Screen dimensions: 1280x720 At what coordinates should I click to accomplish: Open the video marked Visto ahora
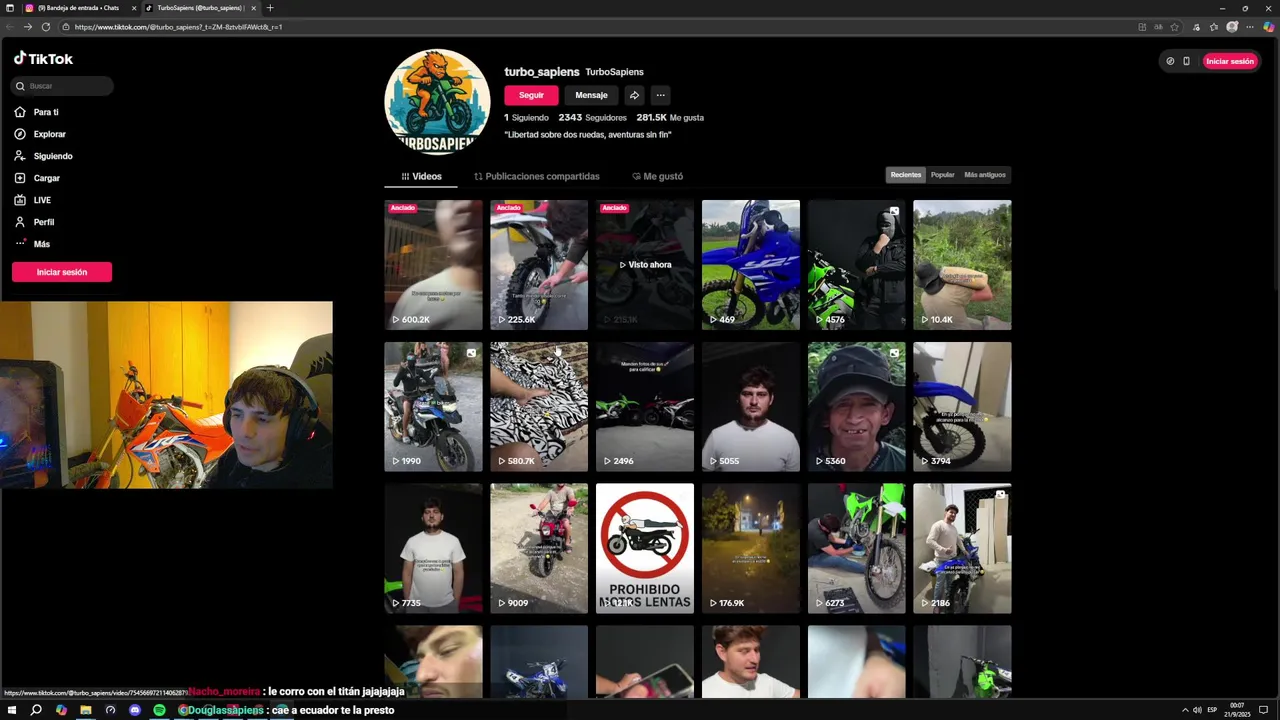(645, 265)
